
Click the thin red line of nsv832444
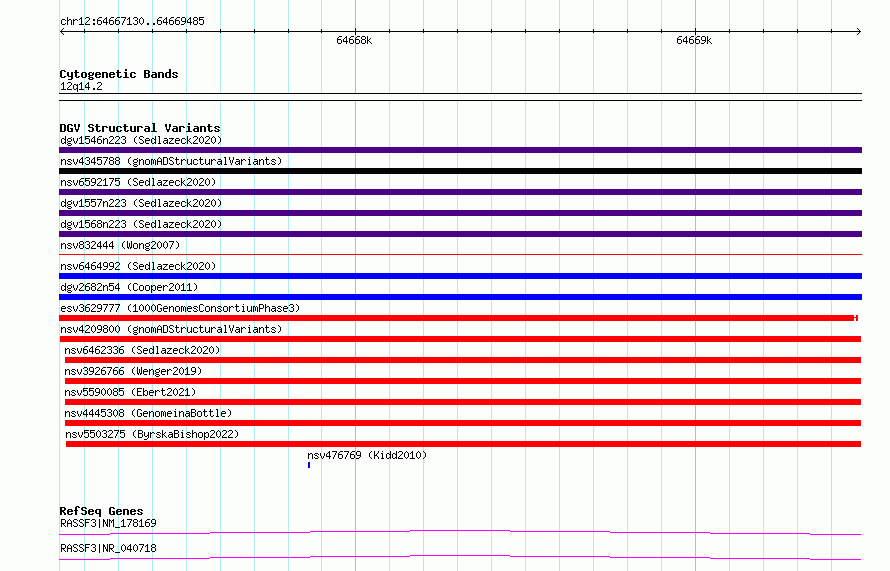click(x=460, y=254)
